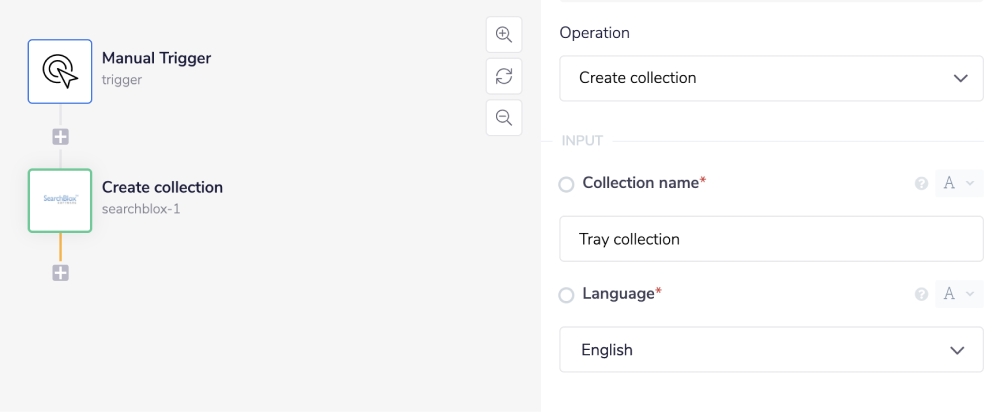Add a step below Create collection
This screenshot has width=1000, height=412.
(60, 272)
